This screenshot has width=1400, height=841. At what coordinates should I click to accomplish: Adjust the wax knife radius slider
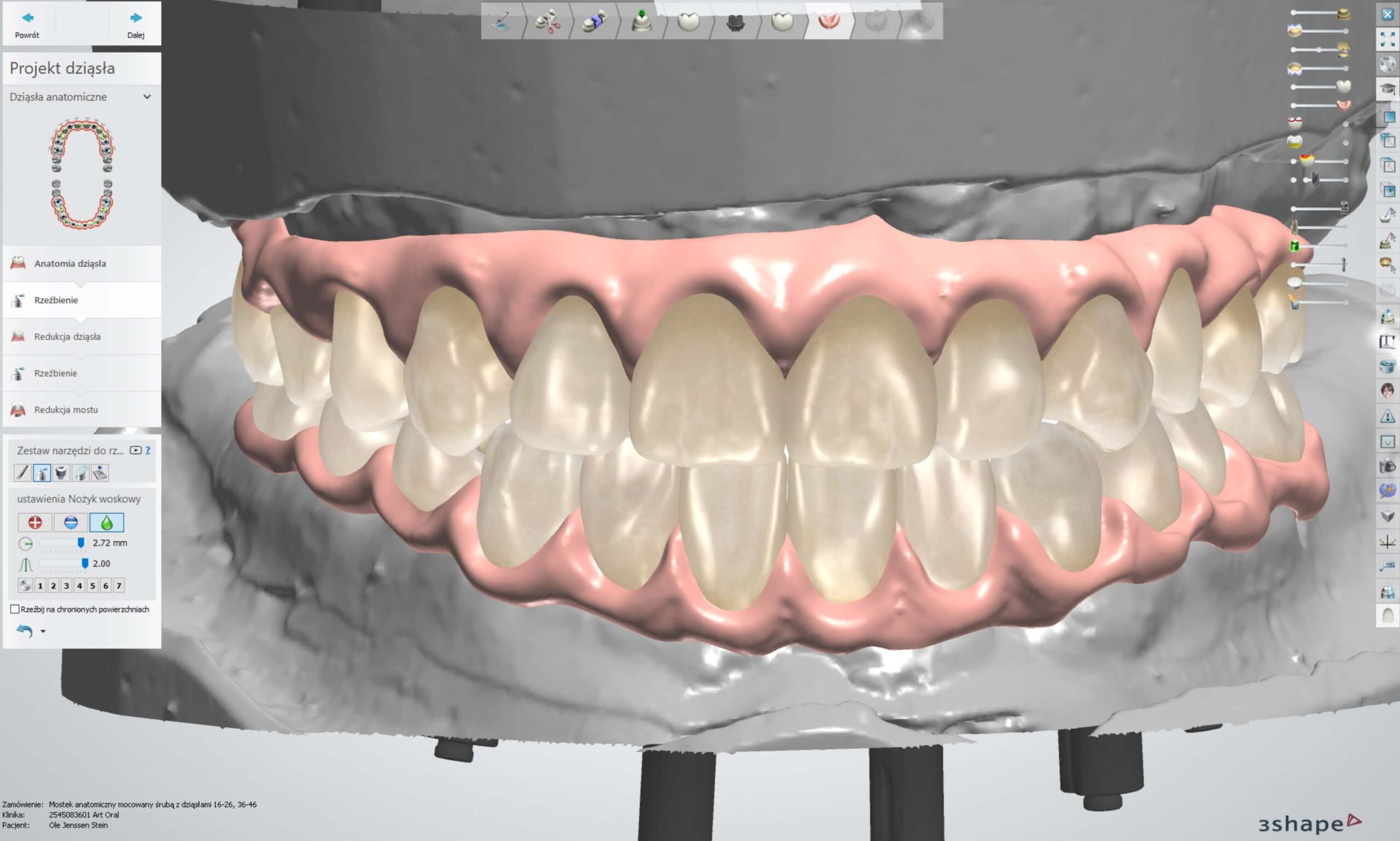tap(80, 543)
